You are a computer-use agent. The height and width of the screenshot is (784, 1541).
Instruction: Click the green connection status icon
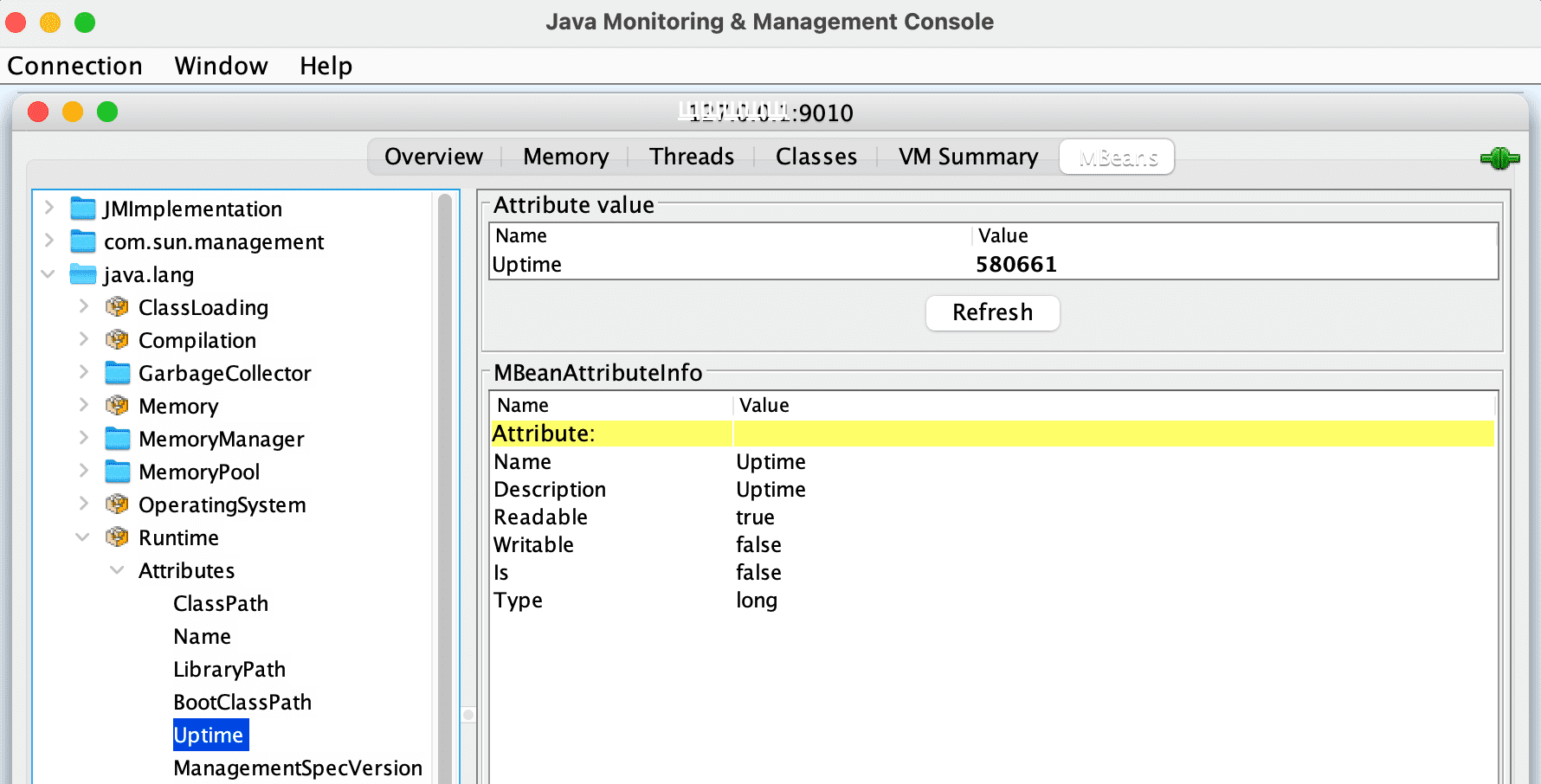pyautogui.click(x=1499, y=158)
